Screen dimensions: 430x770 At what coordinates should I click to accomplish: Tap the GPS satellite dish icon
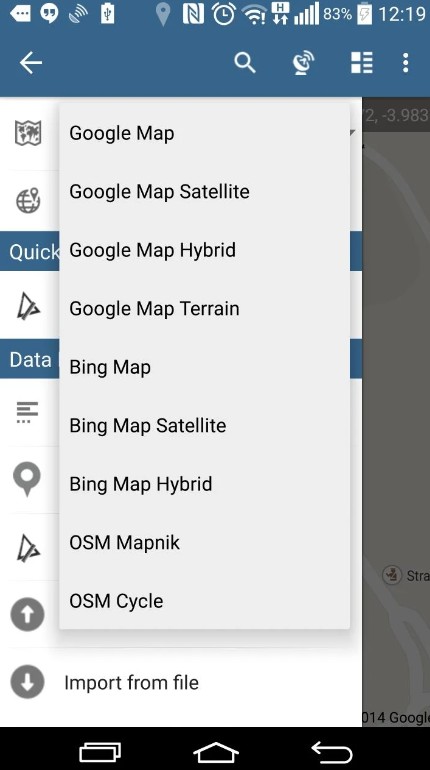pyautogui.click(x=303, y=63)
